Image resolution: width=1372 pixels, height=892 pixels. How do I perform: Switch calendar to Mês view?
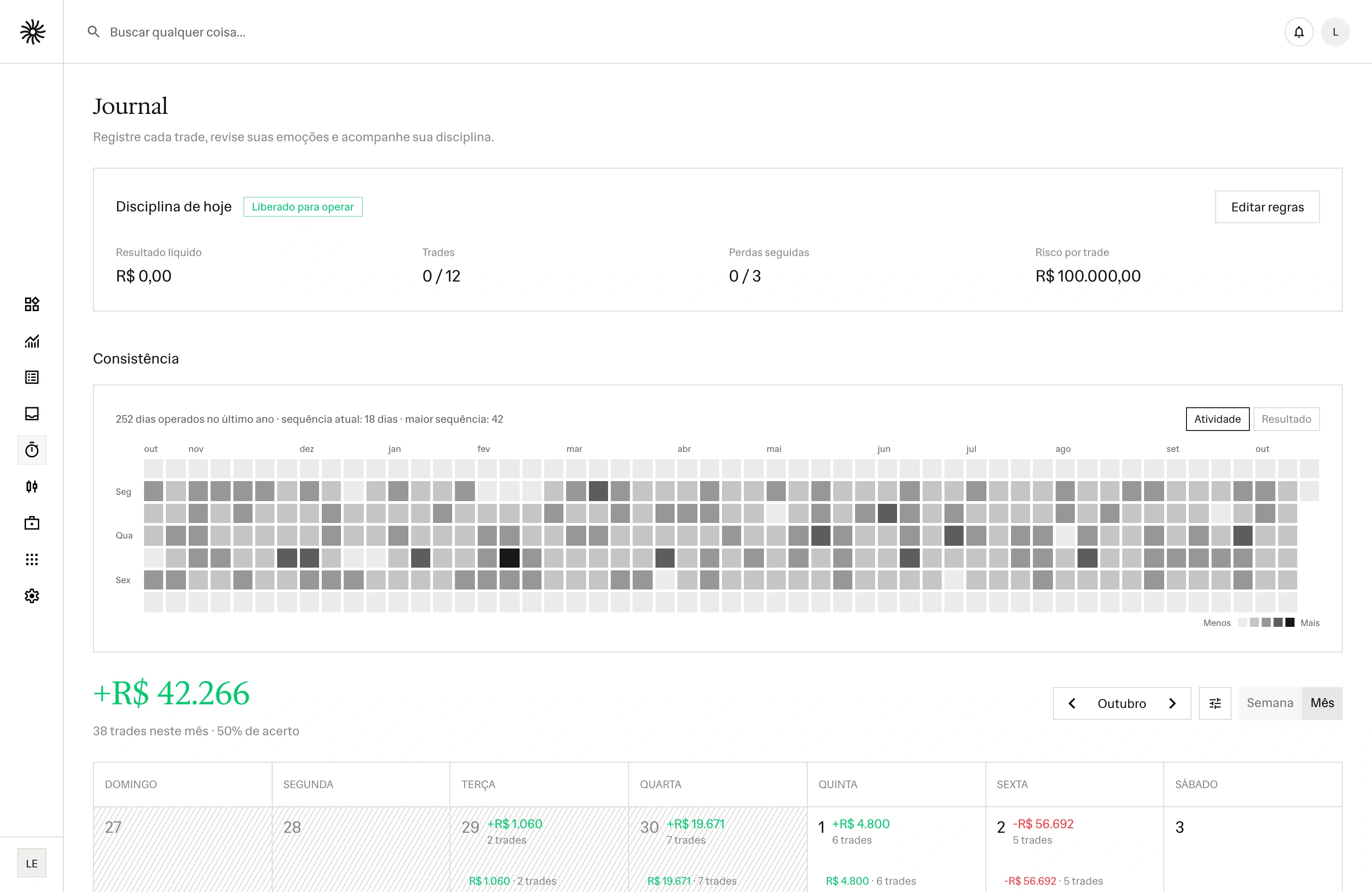pyautogui.click(x=1322, y=703)
